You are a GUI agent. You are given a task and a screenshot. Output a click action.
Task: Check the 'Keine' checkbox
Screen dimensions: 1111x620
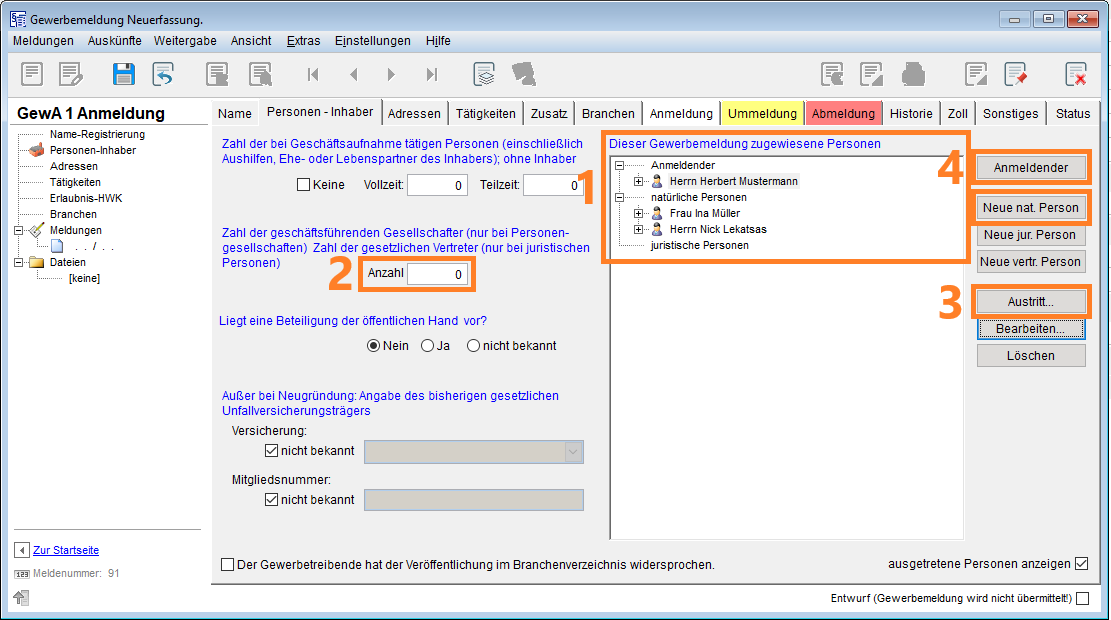coord(304,185)
